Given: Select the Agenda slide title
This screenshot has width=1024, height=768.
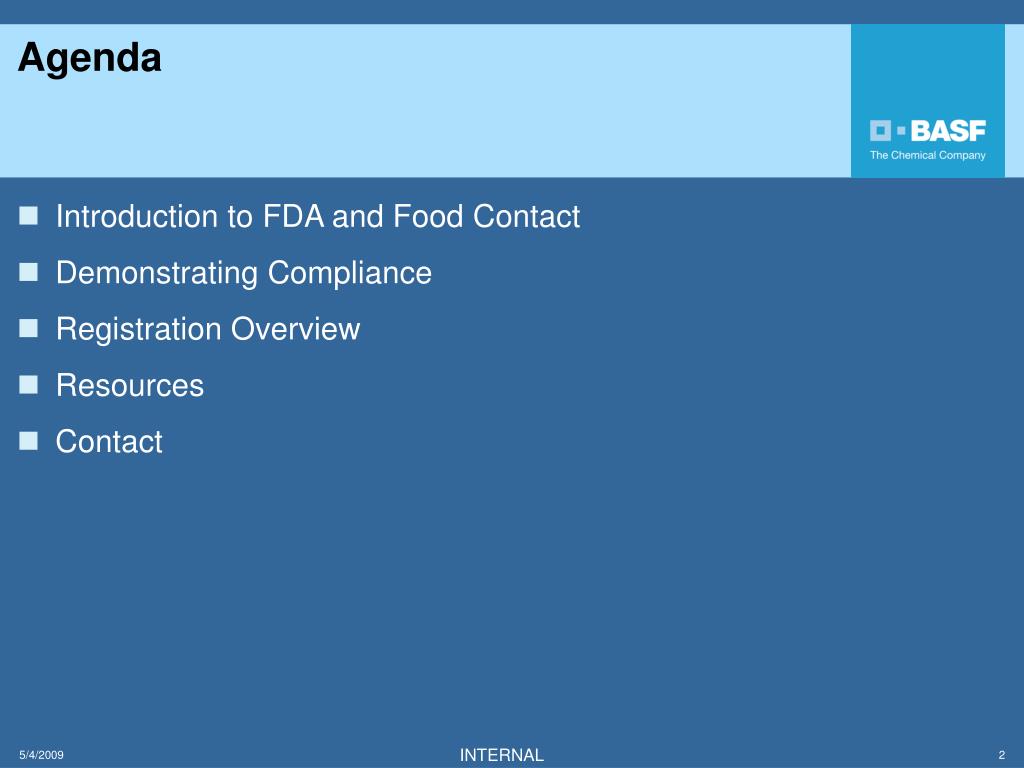Looking at the screenshot, I should pyautogui.click(x=89, y=57).
